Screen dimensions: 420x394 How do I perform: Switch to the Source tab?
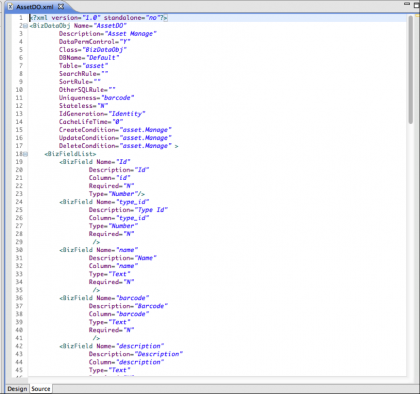tap(41, 389)
